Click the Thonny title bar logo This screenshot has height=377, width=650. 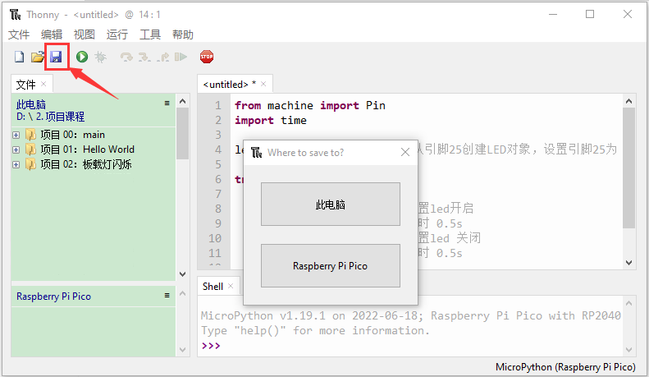pyautogui.click(x=15, y=15)
